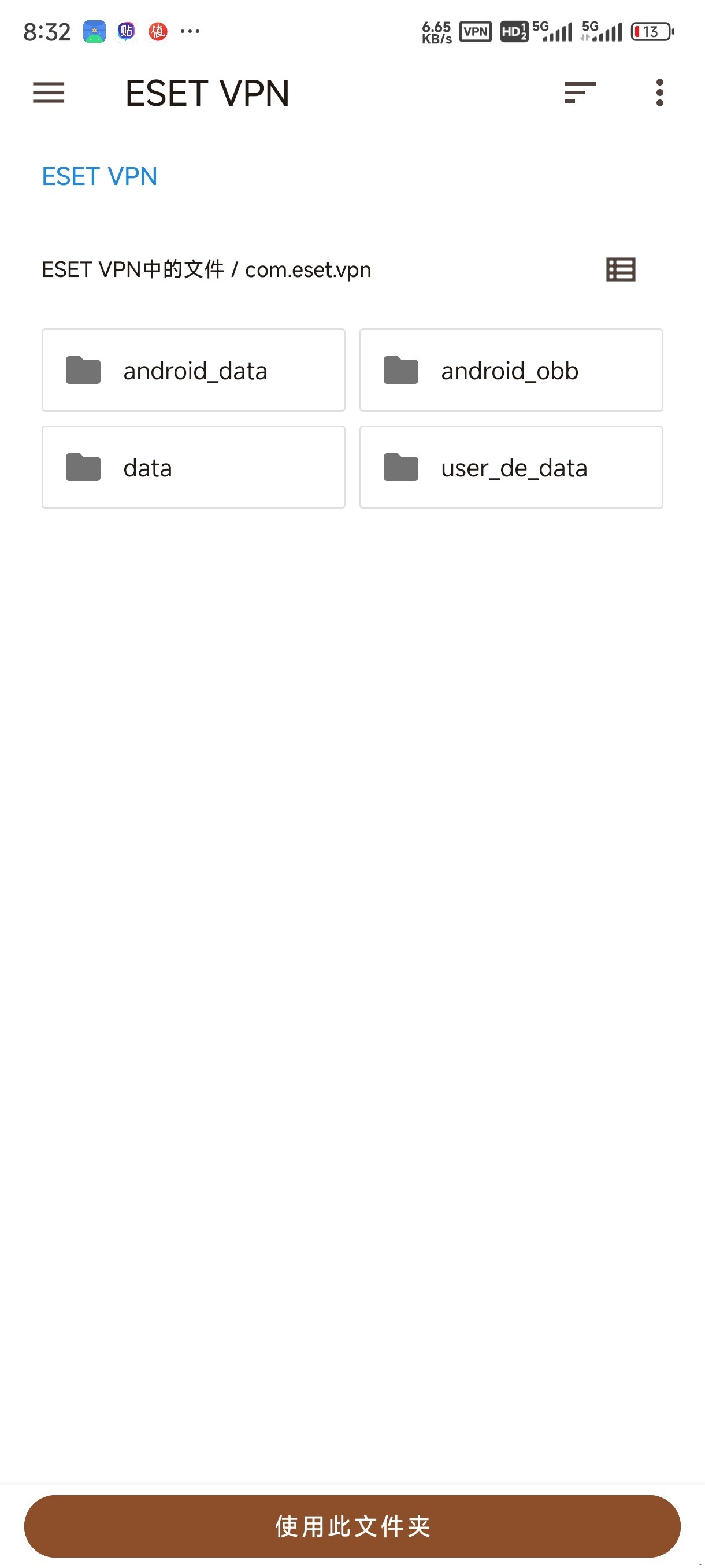Open the hamburger navigation drawer

[x=49, y=93]
